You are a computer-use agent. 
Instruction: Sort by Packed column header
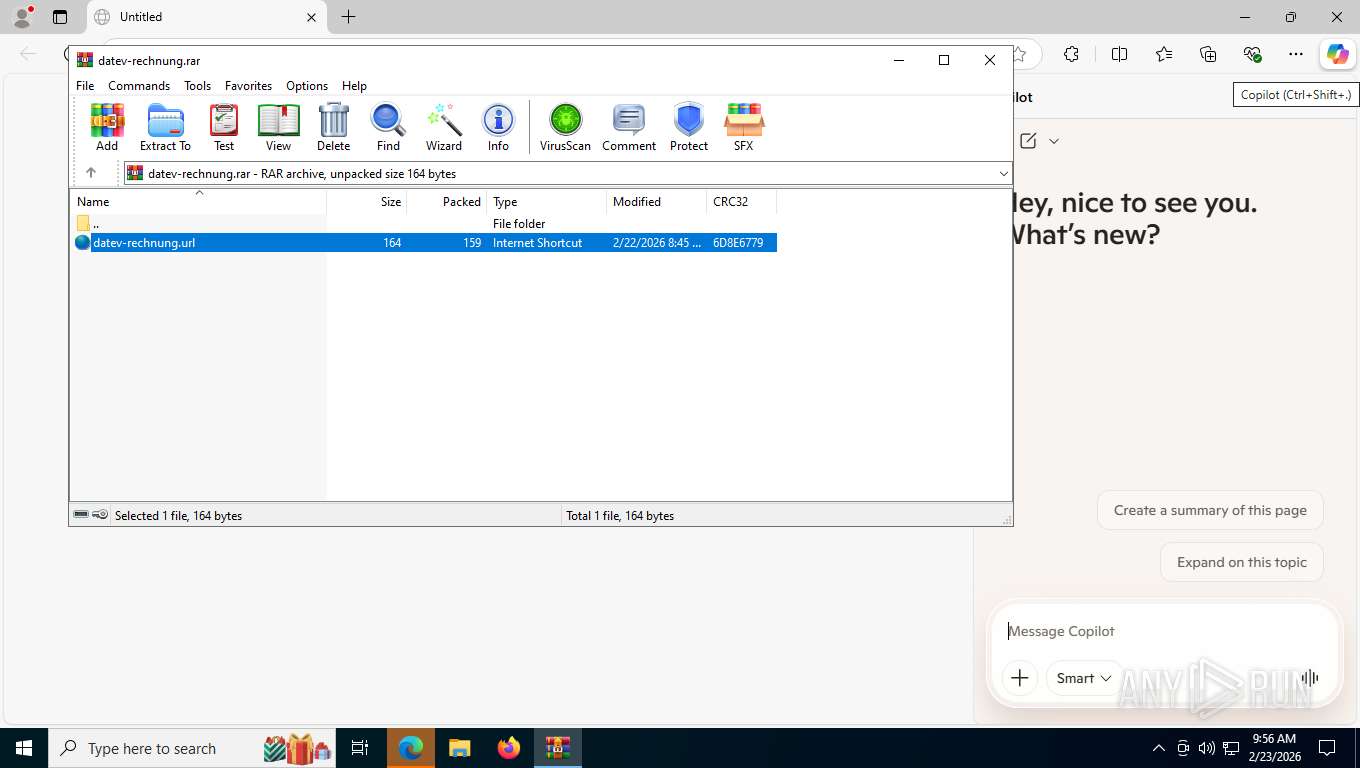(x=447, y=201)
